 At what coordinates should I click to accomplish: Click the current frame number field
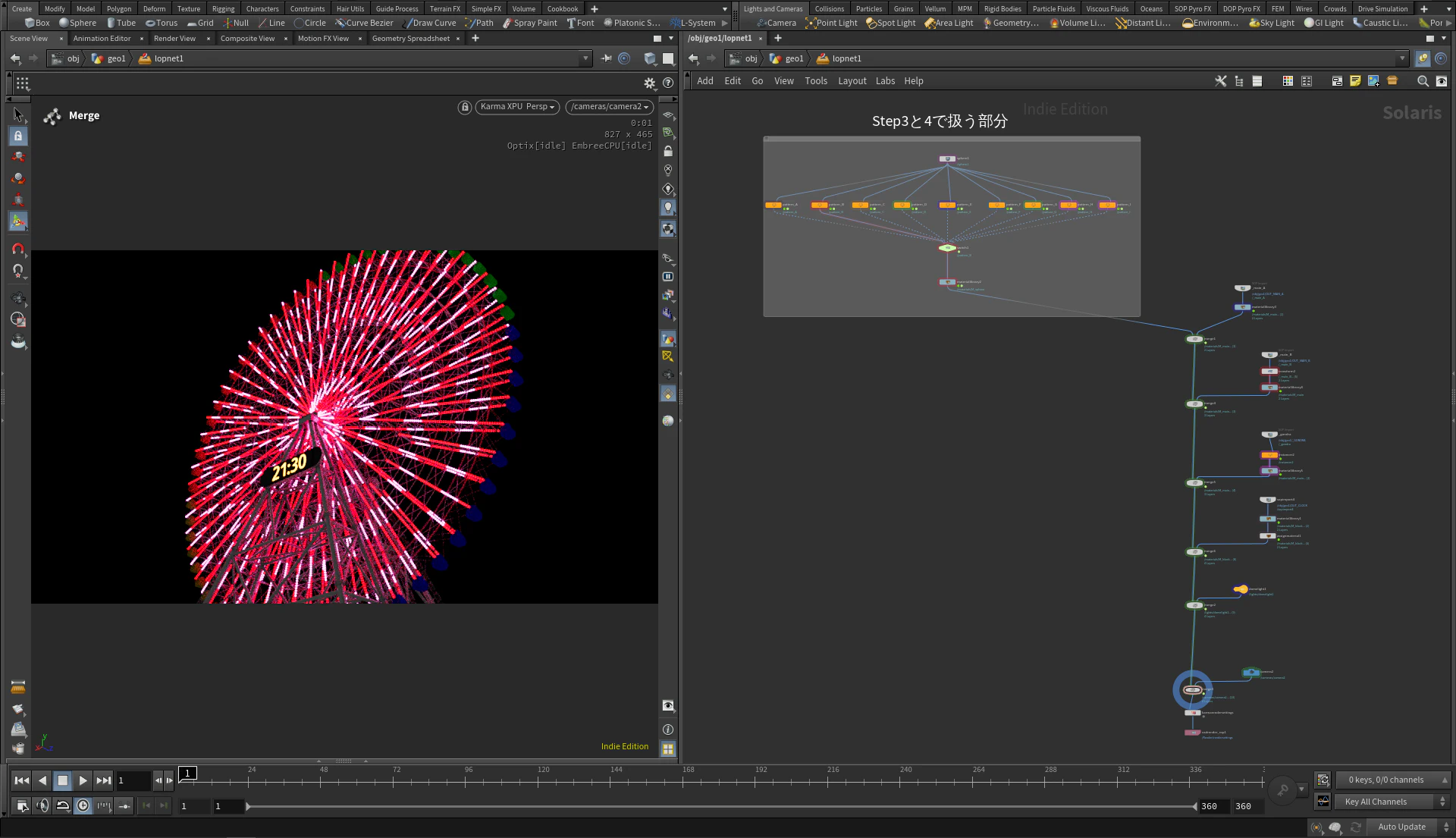[132, 780]
